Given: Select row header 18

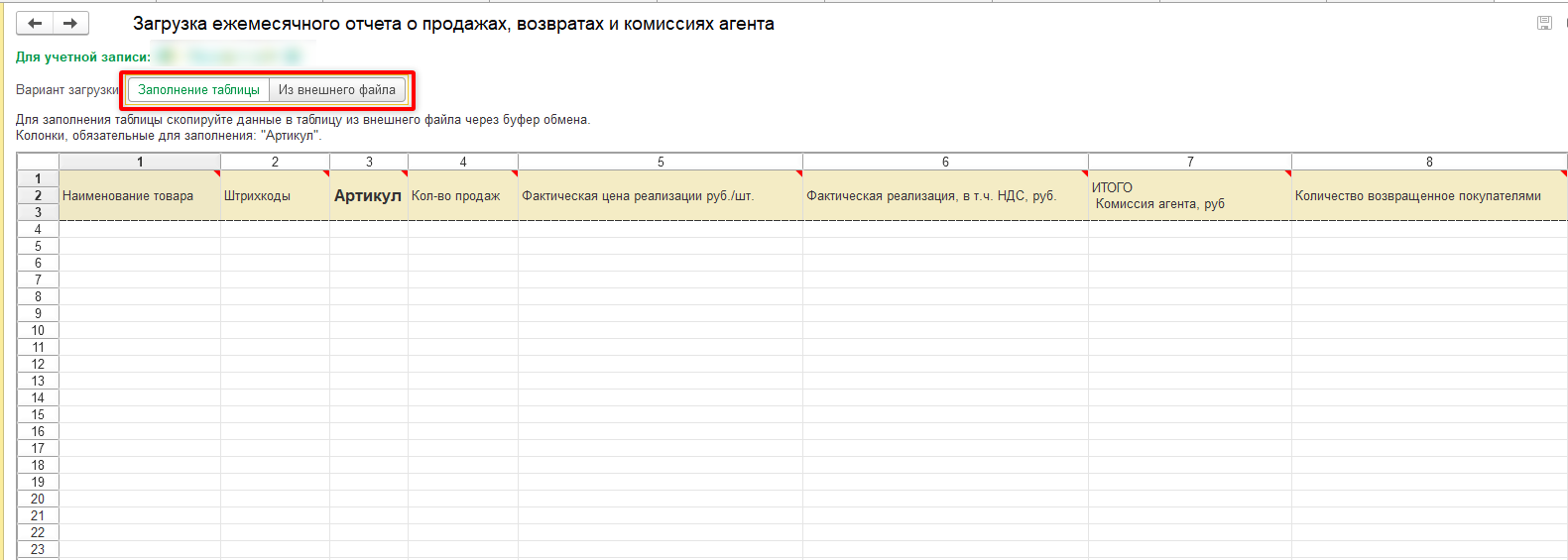Looking at the screenshot, I should [x=38, y=465].
